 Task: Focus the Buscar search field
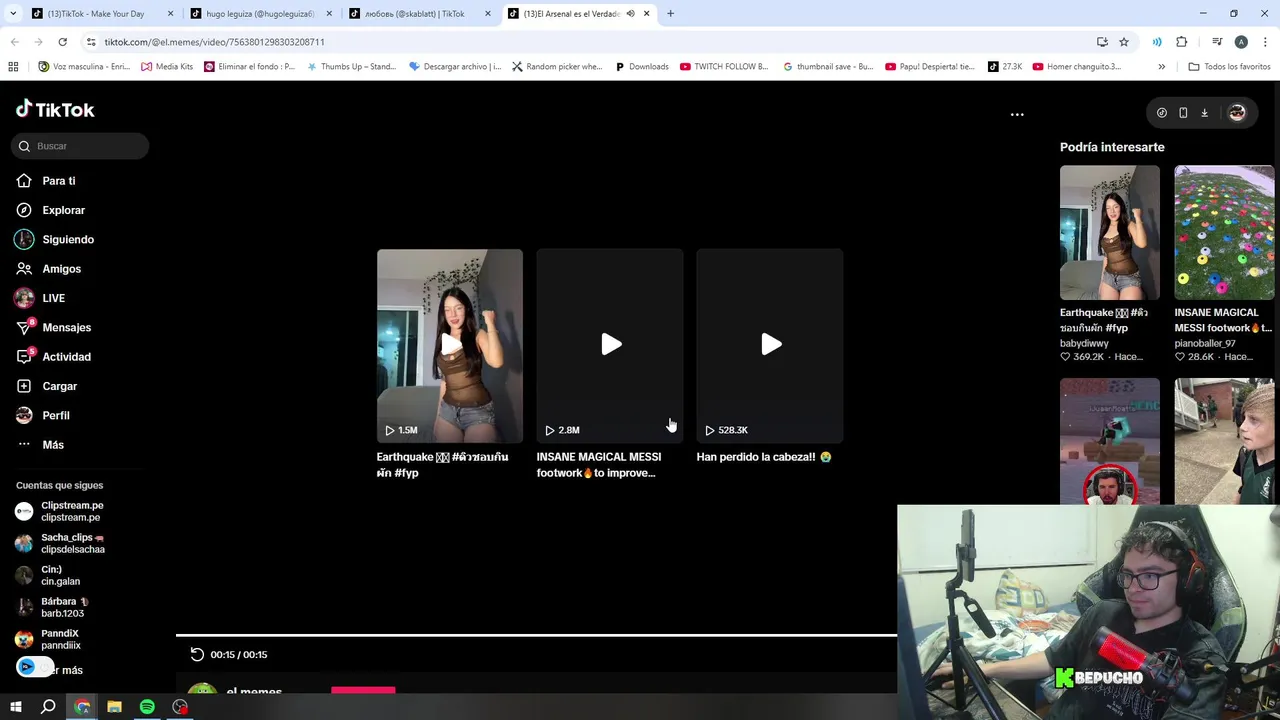80,146
